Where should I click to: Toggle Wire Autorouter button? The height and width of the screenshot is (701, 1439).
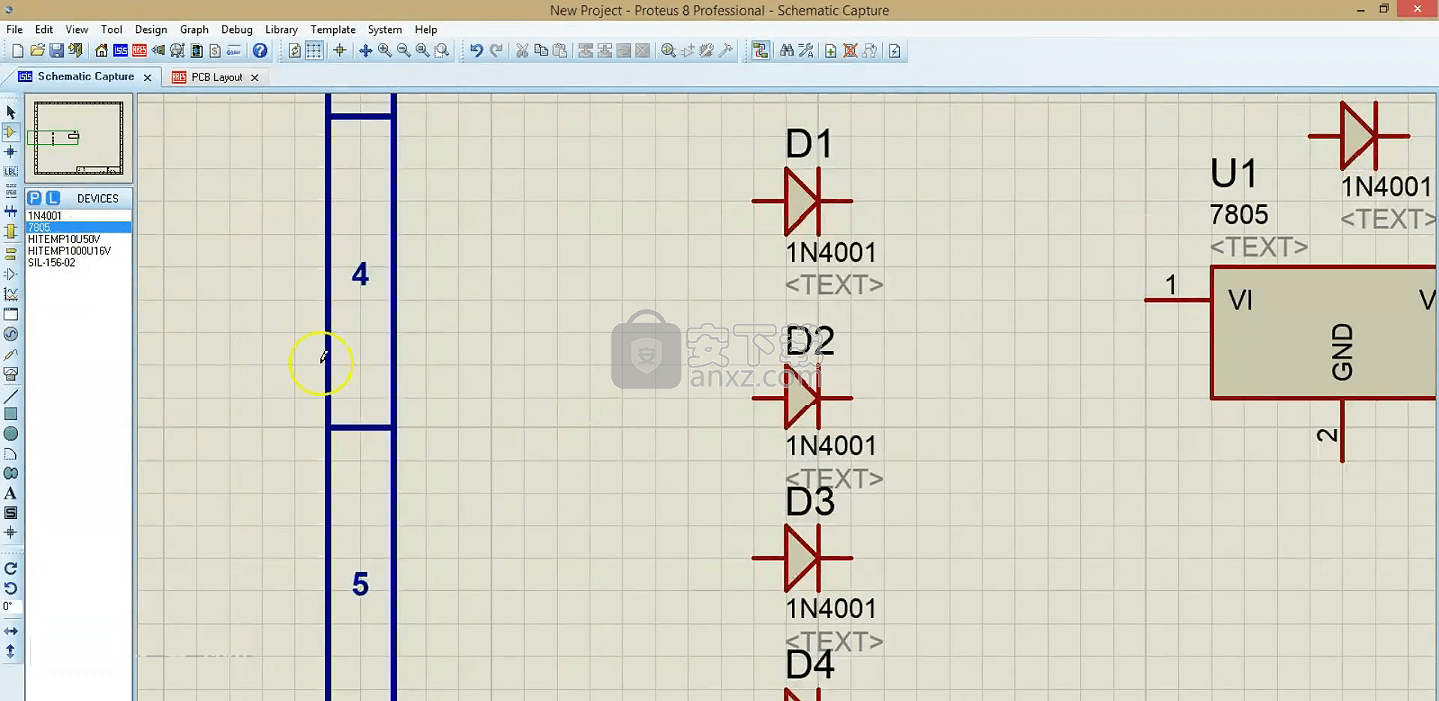pos(760,51)
